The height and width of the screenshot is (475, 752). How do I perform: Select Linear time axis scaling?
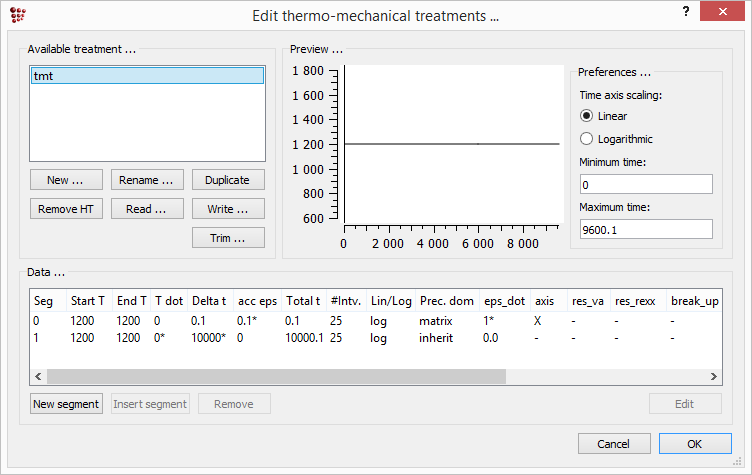click(586, 116)
